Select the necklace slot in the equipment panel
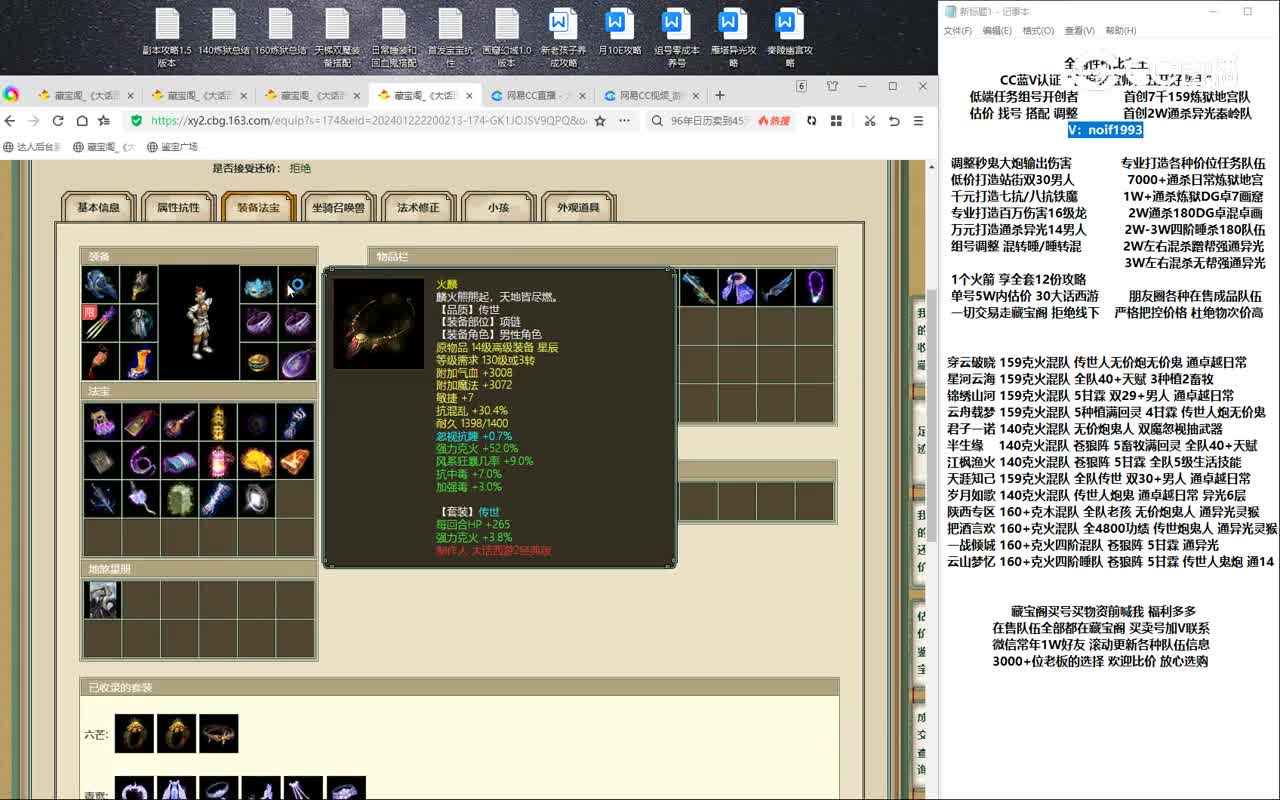The height and width of the screenshot is (800, 1280). (297, 285)
